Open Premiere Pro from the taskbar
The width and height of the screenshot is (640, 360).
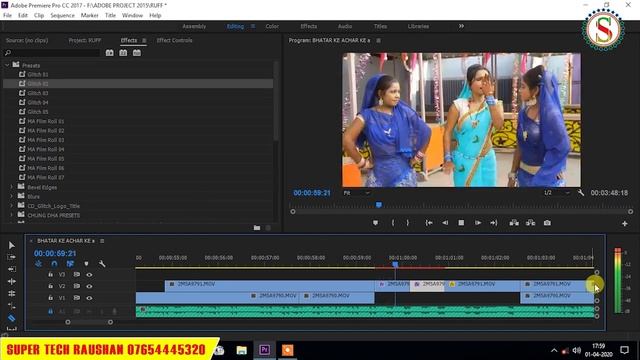coord(264,350)
